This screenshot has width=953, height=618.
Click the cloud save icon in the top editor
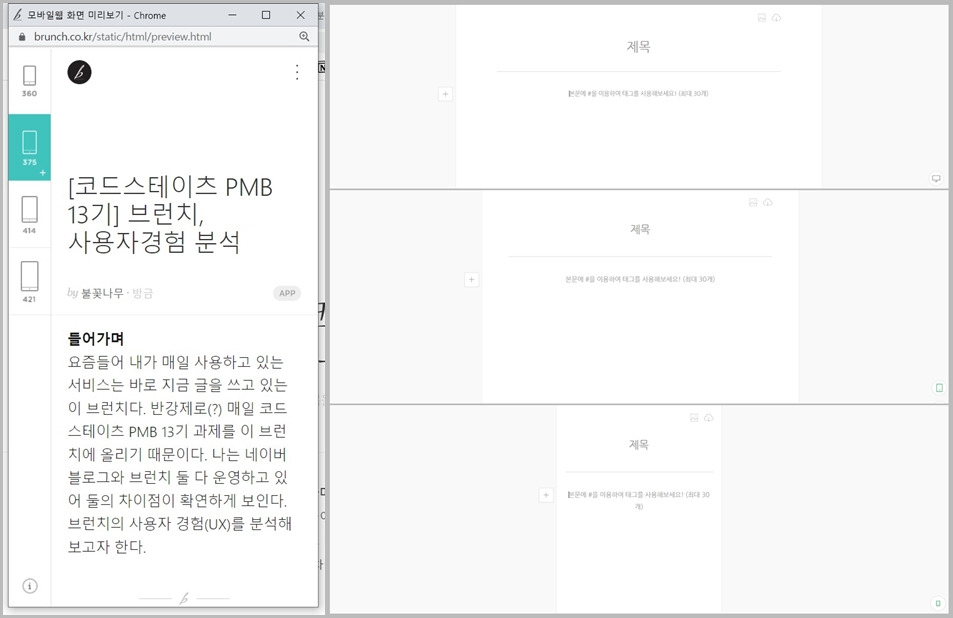click(x=776, y=17)
